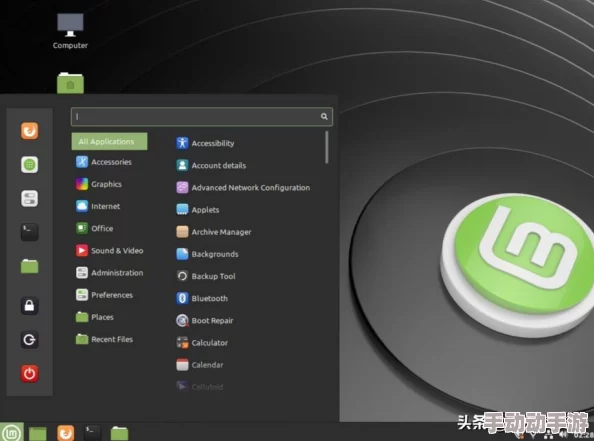Log out using the circular arrow icon

pyautogui.click(x=30, y=339)
